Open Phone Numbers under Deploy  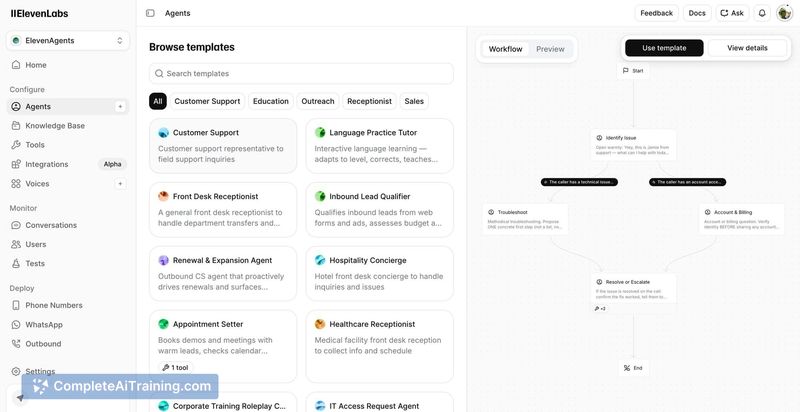coord(68,305)
